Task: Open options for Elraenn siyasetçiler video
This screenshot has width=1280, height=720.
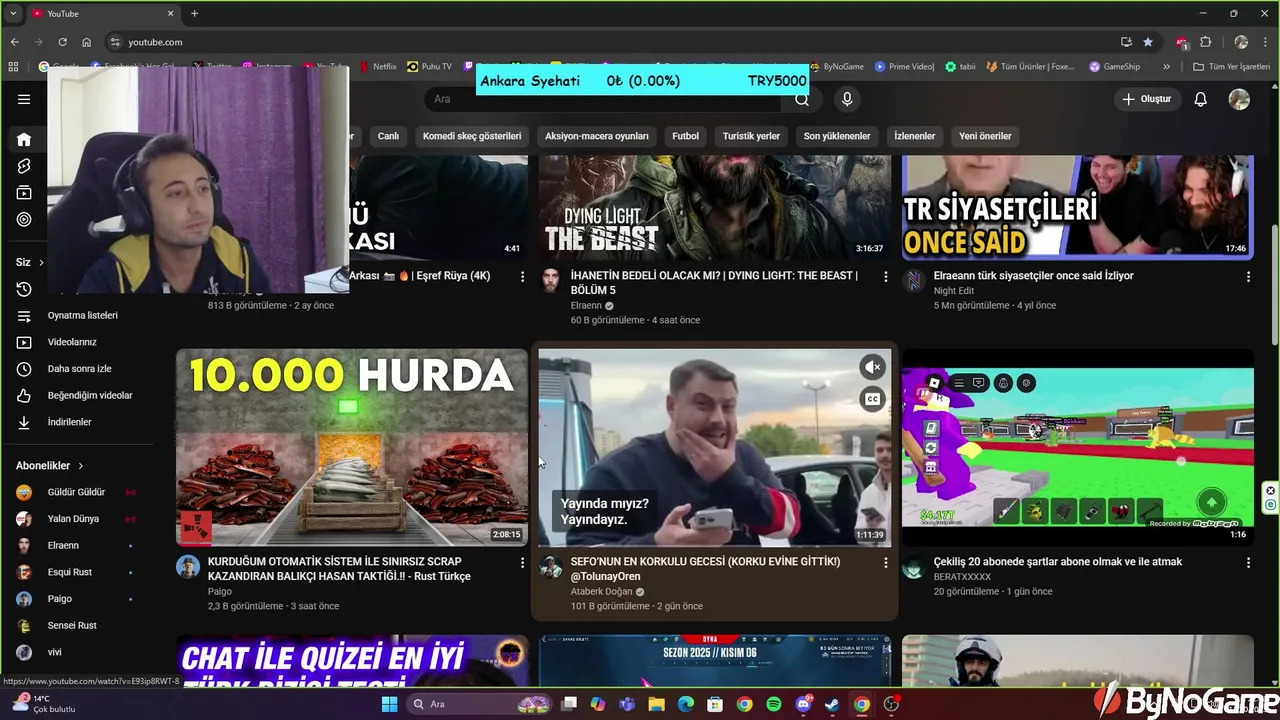Action: (1248, 276)
